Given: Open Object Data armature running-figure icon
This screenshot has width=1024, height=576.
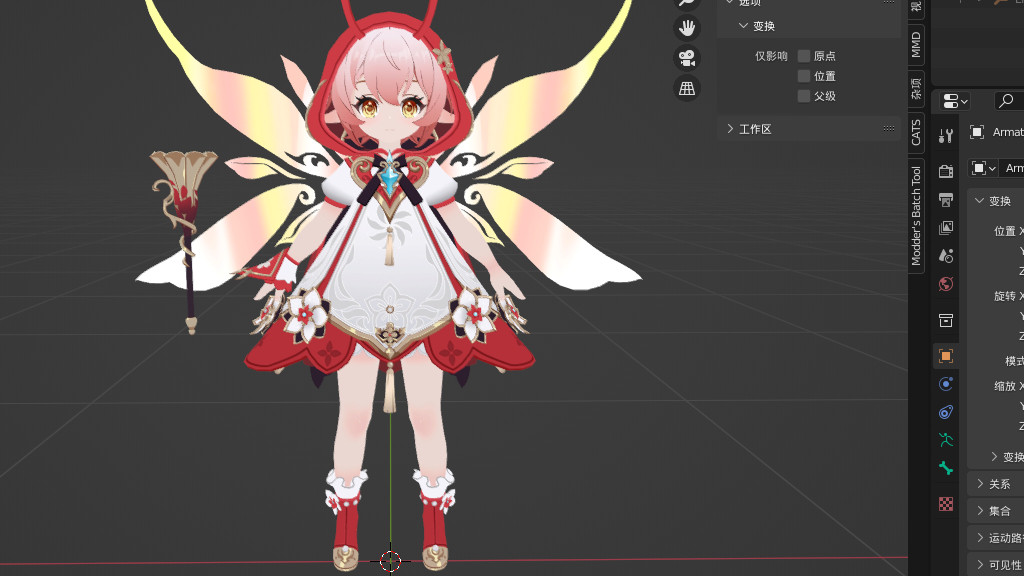Looking at the screenshot, I should (946, 440).
